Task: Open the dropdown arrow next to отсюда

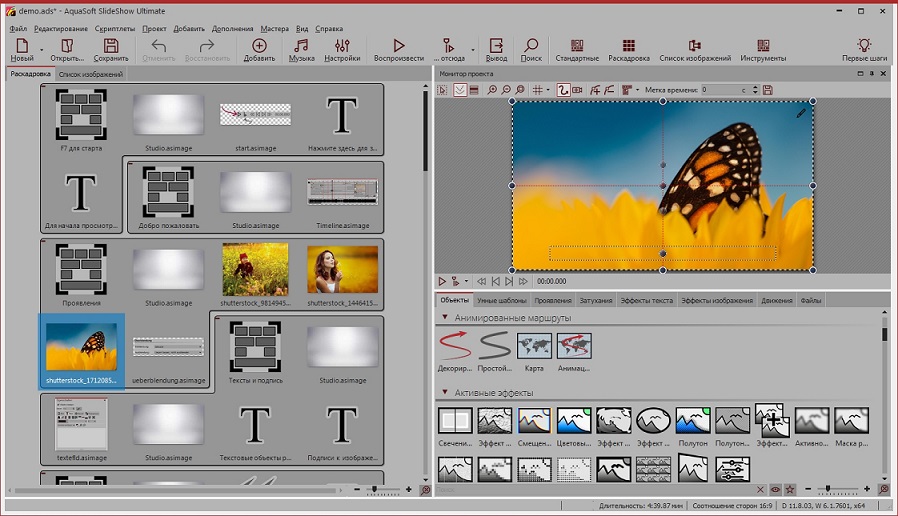Action: pos(472,50)
